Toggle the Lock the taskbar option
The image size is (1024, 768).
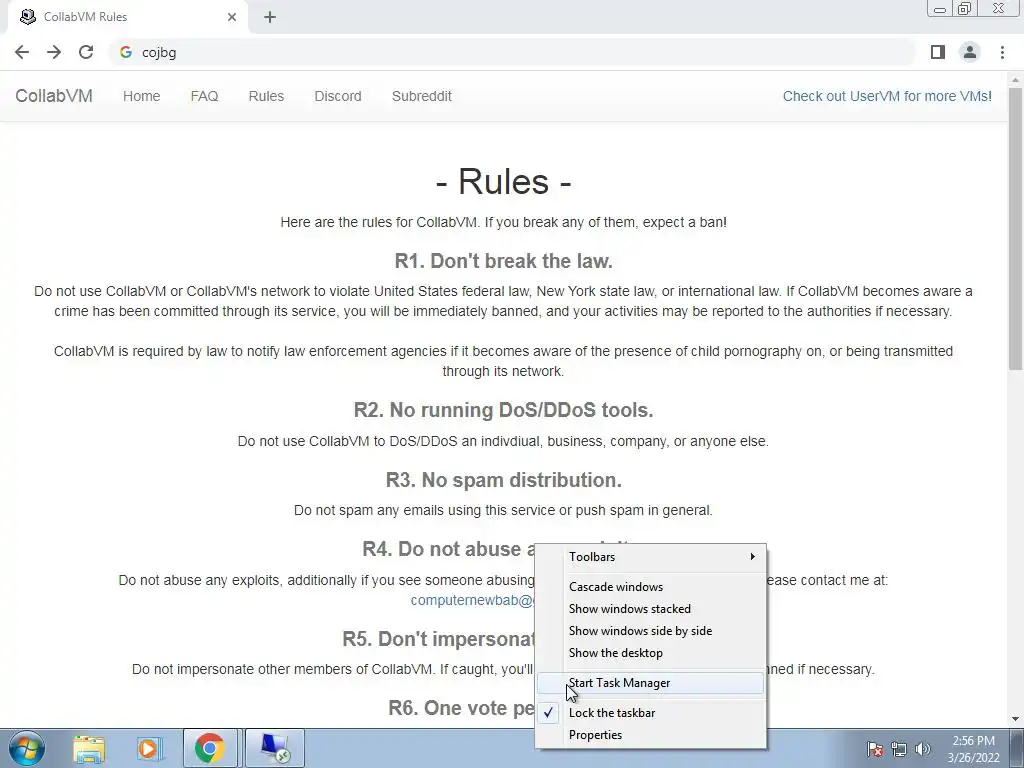[650, 712]
